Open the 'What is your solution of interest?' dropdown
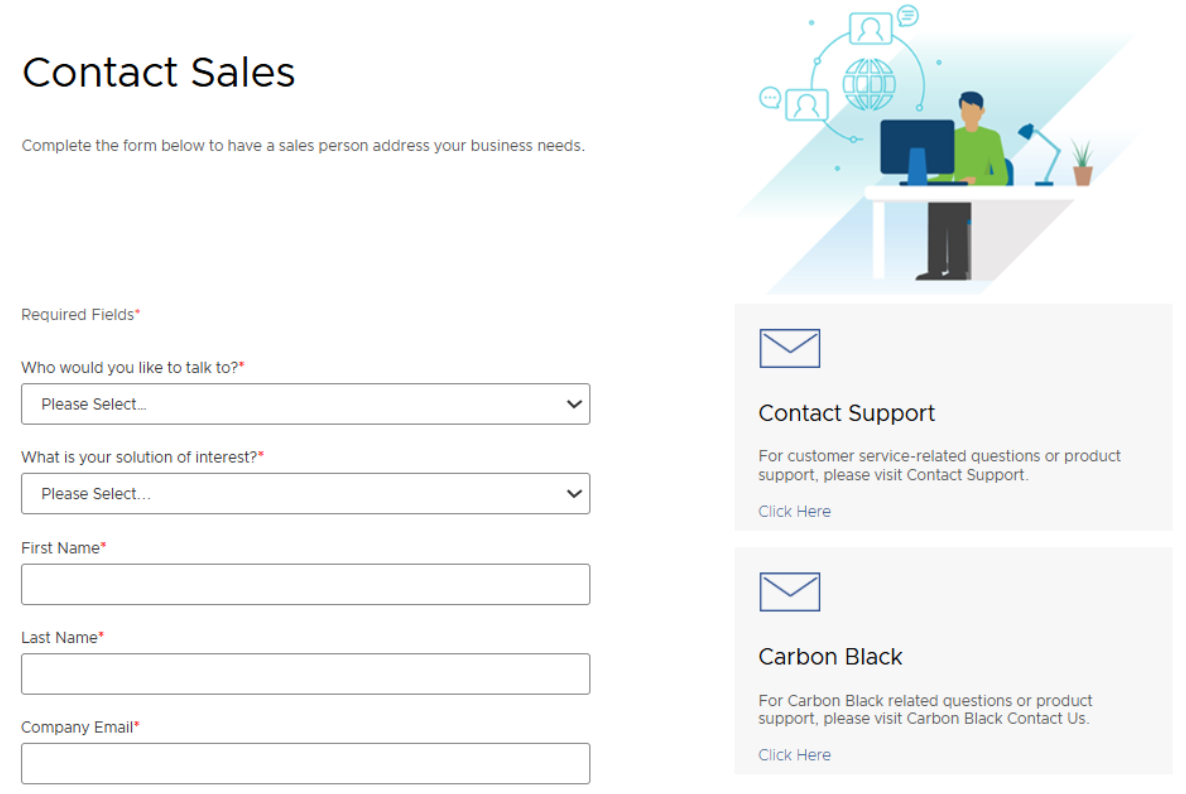The height and width of the screenshot is (794, 1186). click(x=305, y=494)
